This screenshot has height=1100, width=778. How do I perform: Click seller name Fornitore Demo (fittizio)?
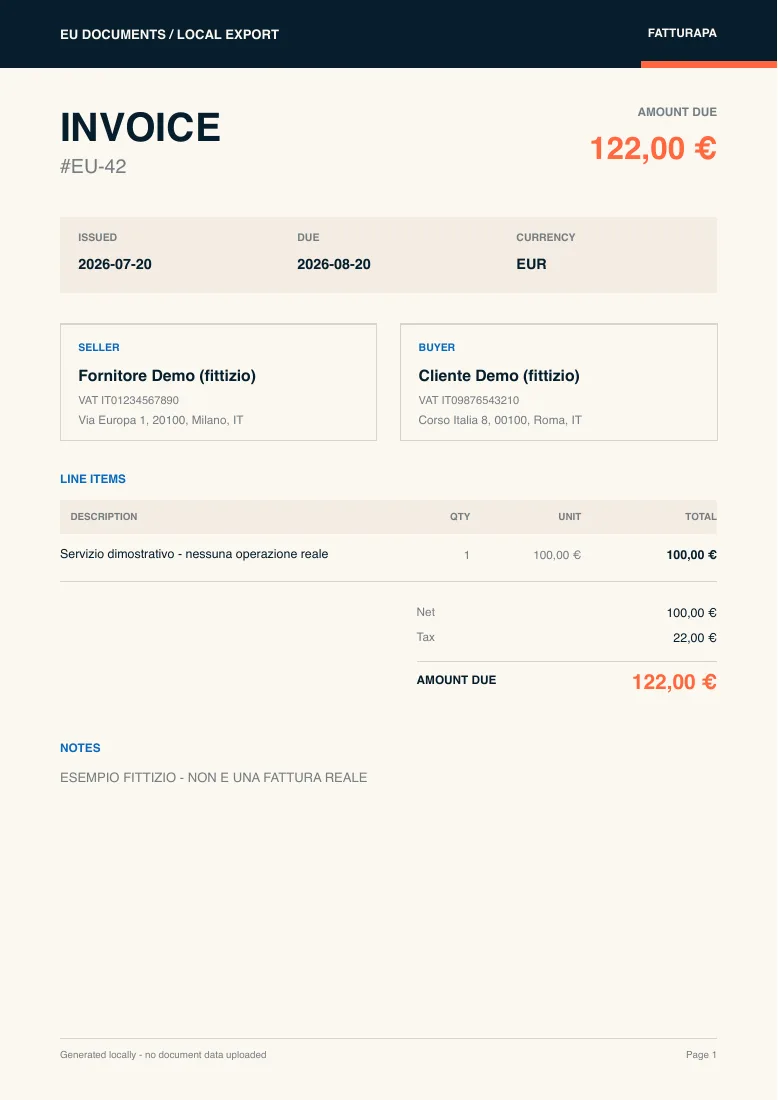click(x=167, y=376)
